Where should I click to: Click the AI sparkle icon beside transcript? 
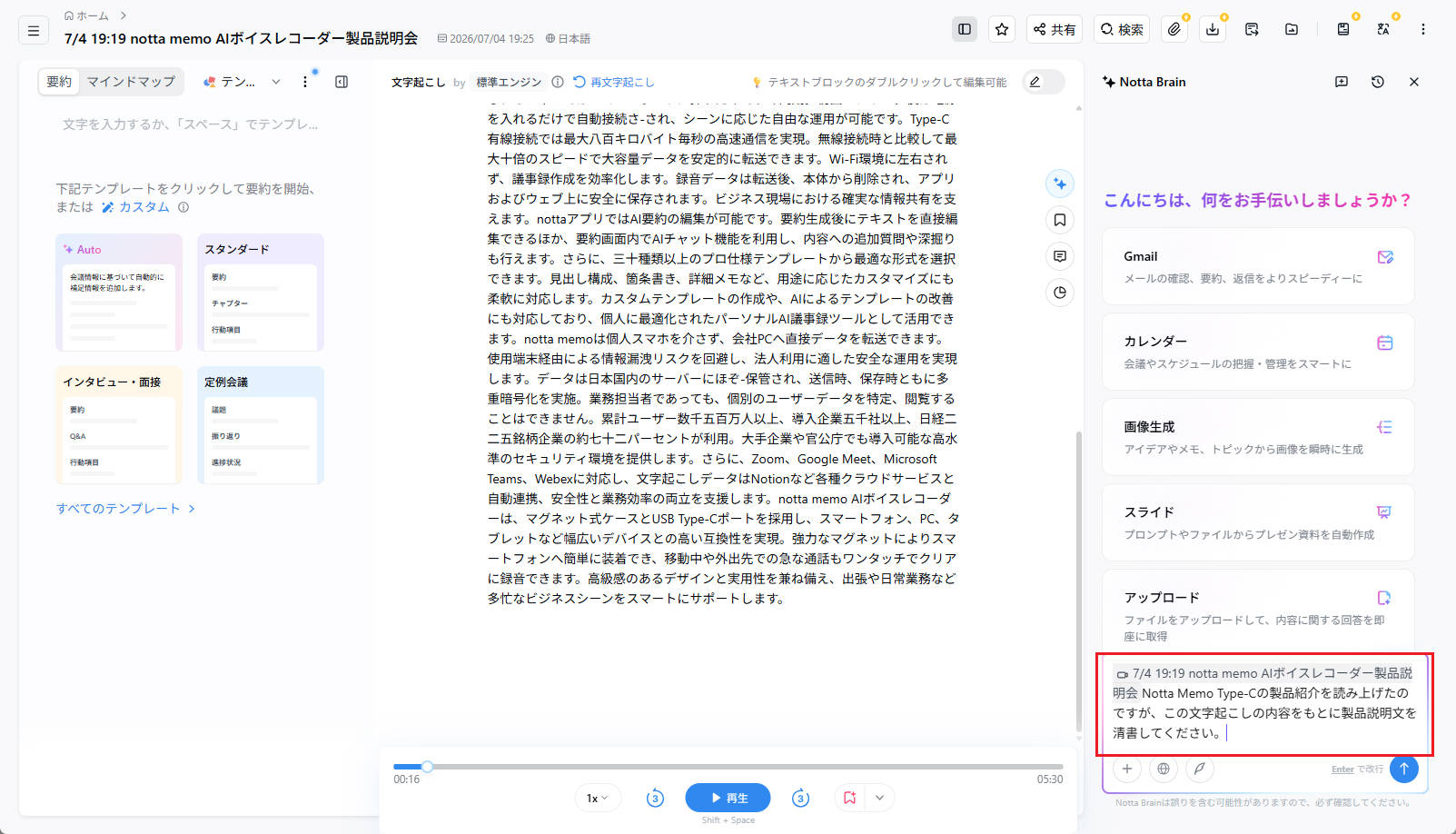pyautogui.click(x=1060, y=184)
